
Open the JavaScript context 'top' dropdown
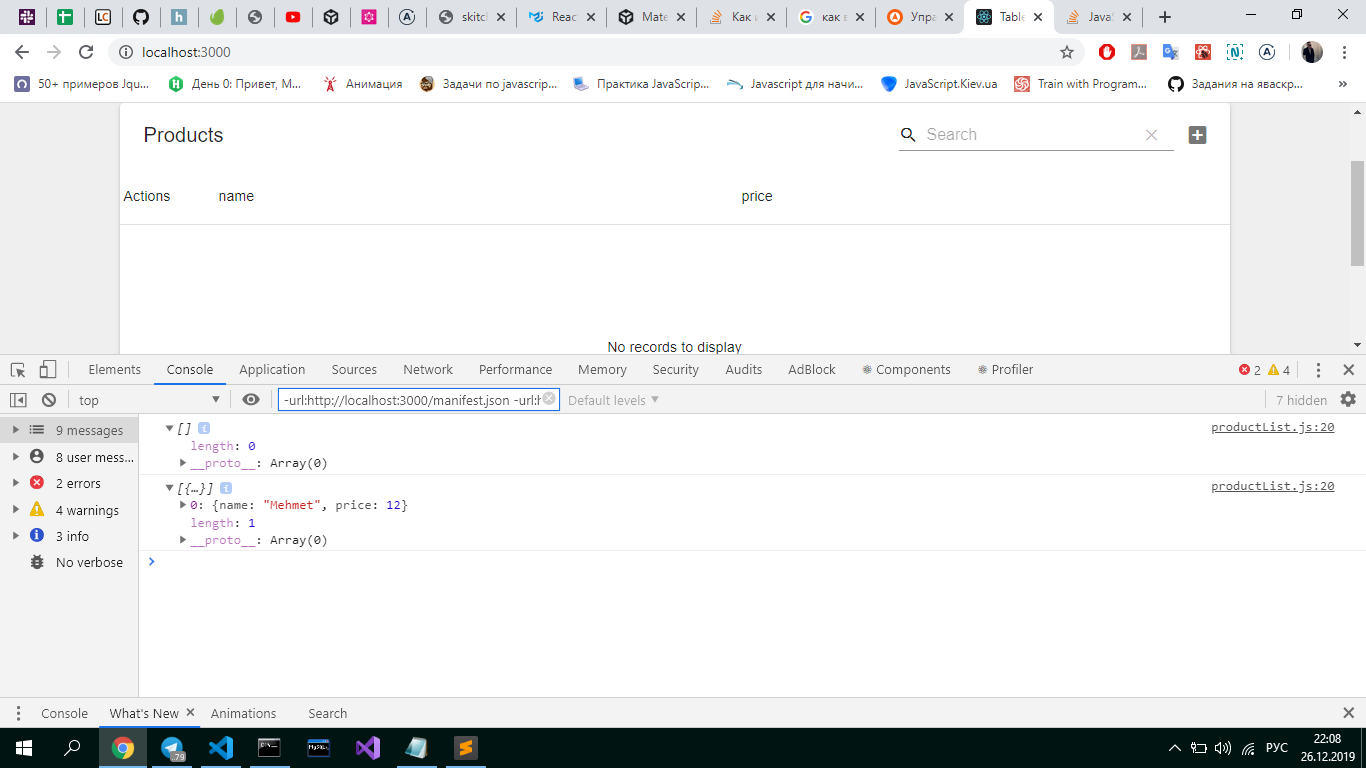point(149,400)
